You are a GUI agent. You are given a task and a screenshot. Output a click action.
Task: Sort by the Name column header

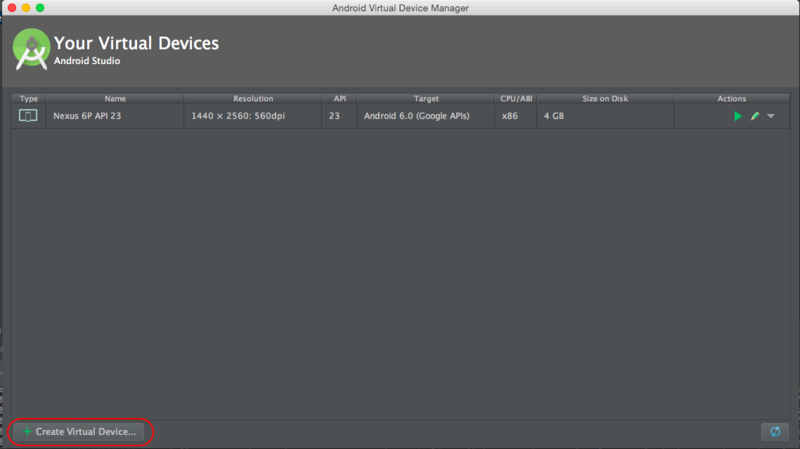click(x=115, y=98)
